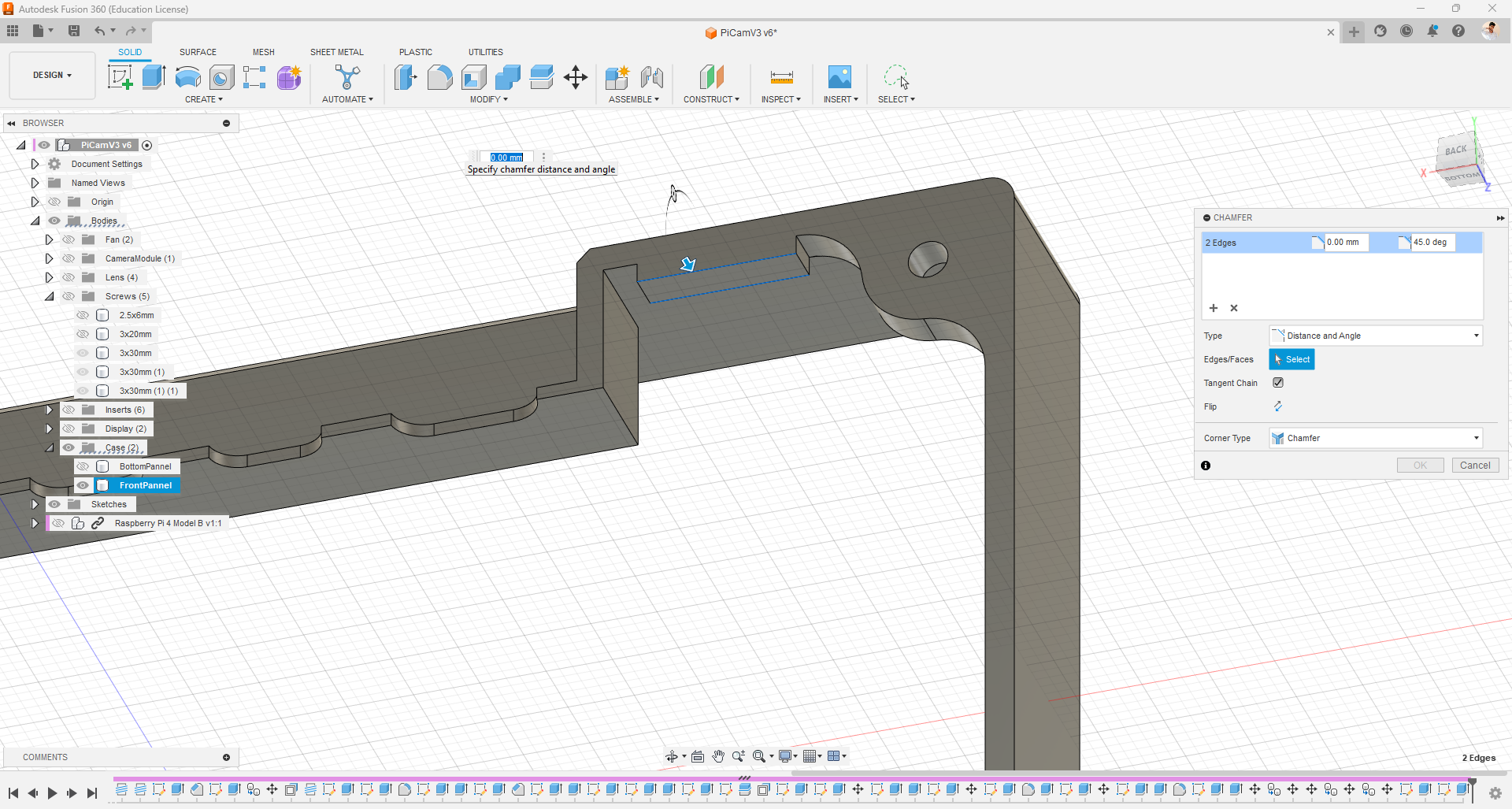Expand the Document Settings node
The image size is (1512, 809).
(x=35, y=164)
